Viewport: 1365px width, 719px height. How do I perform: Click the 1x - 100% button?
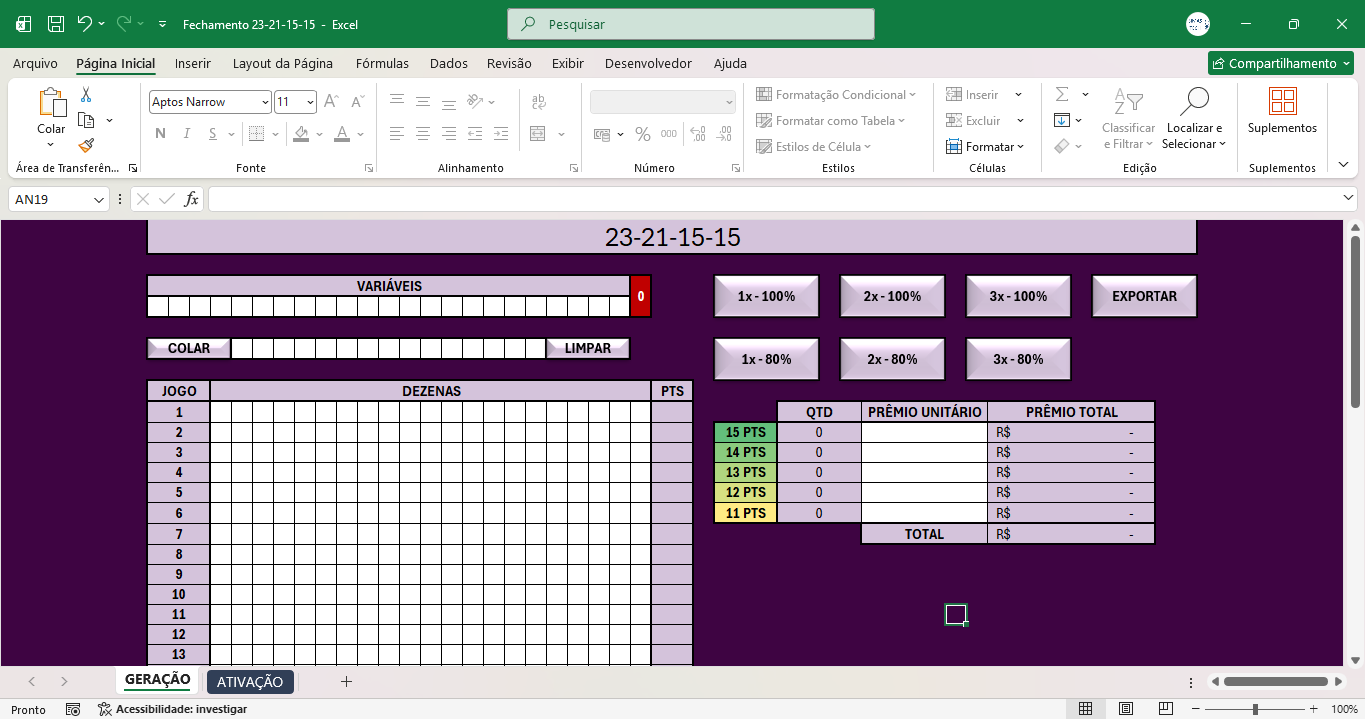766,296
